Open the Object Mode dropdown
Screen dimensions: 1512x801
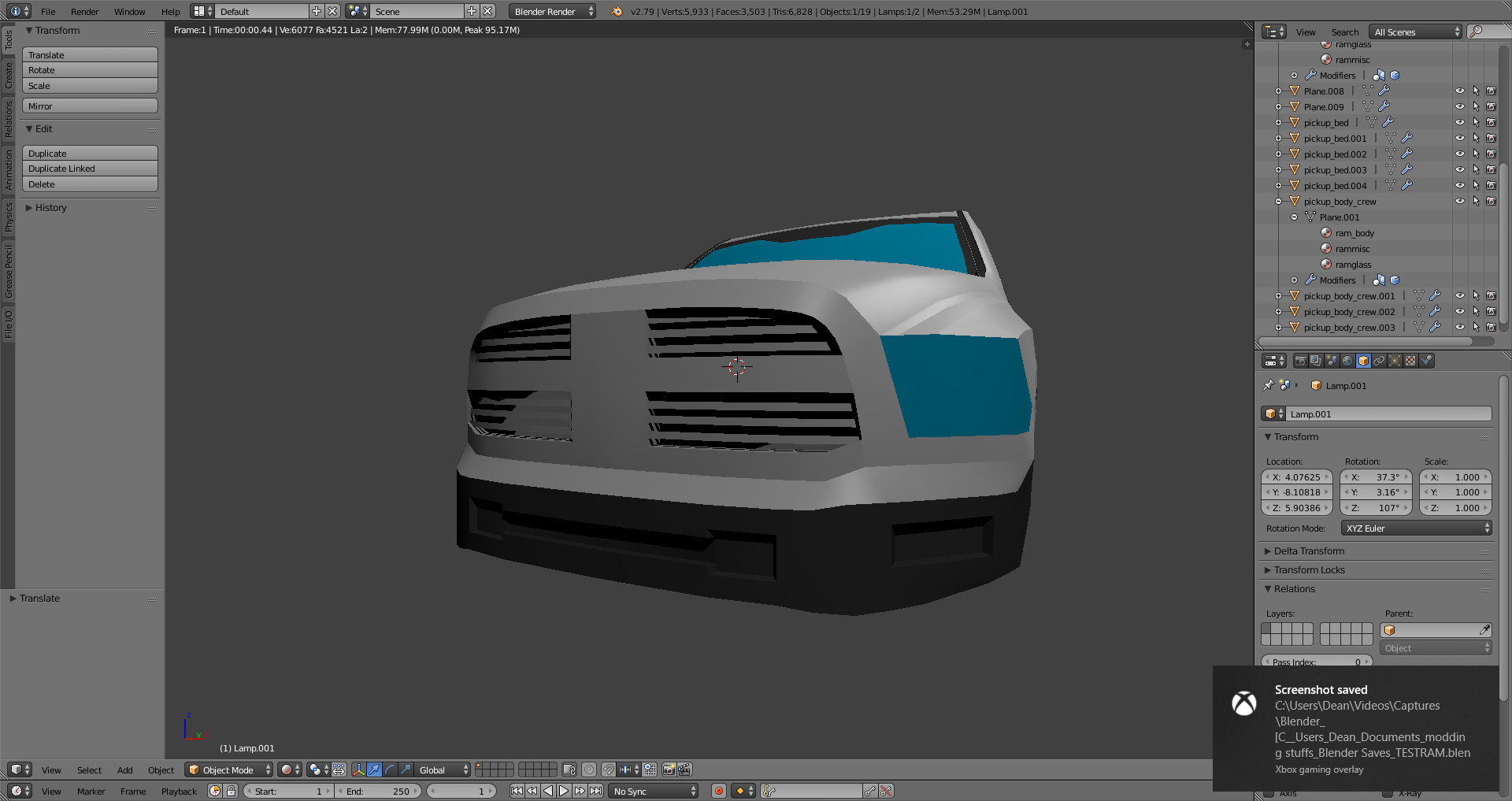pyautogui.click(x=228, y=769)
